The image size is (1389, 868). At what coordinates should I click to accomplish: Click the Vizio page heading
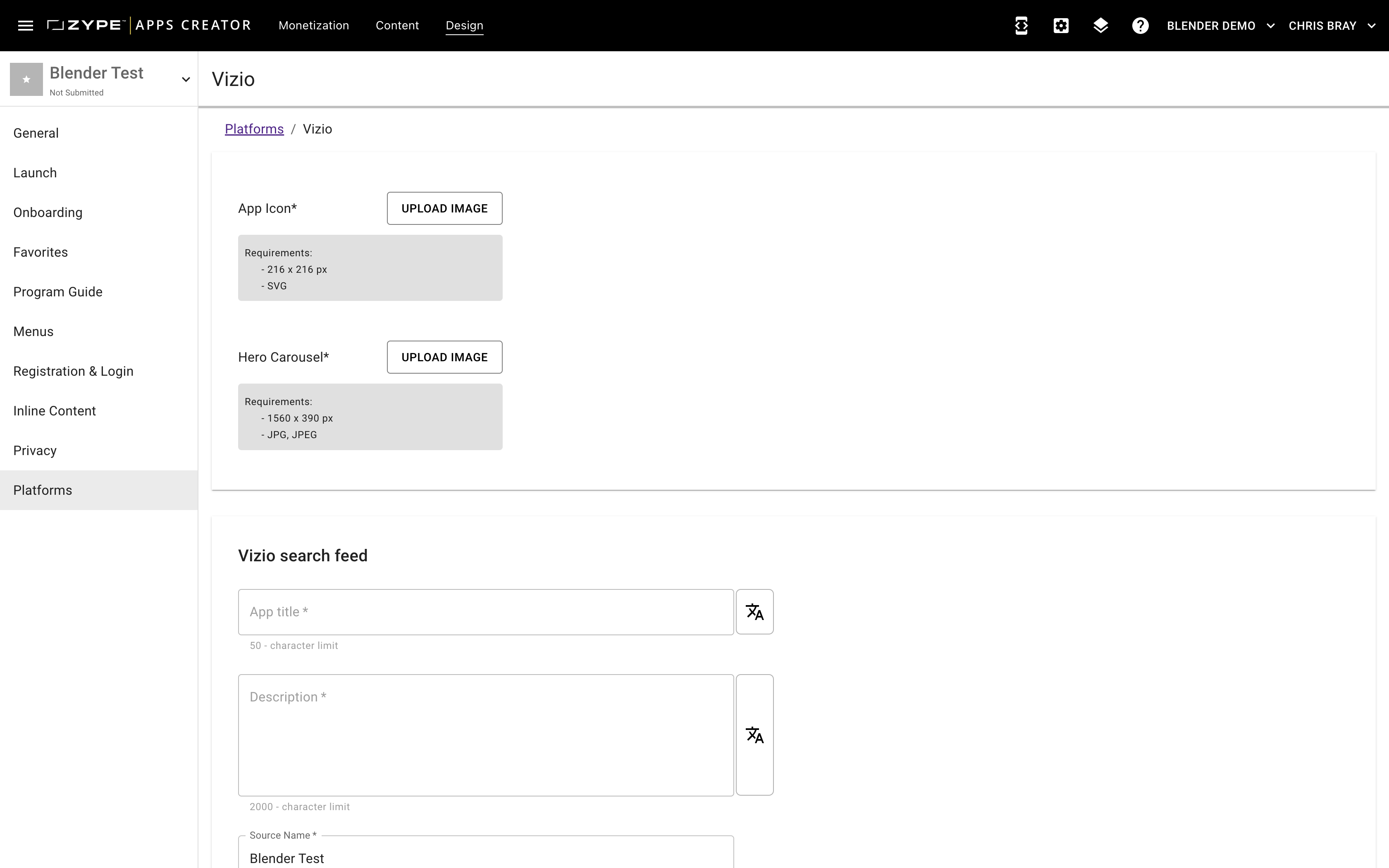233,79
